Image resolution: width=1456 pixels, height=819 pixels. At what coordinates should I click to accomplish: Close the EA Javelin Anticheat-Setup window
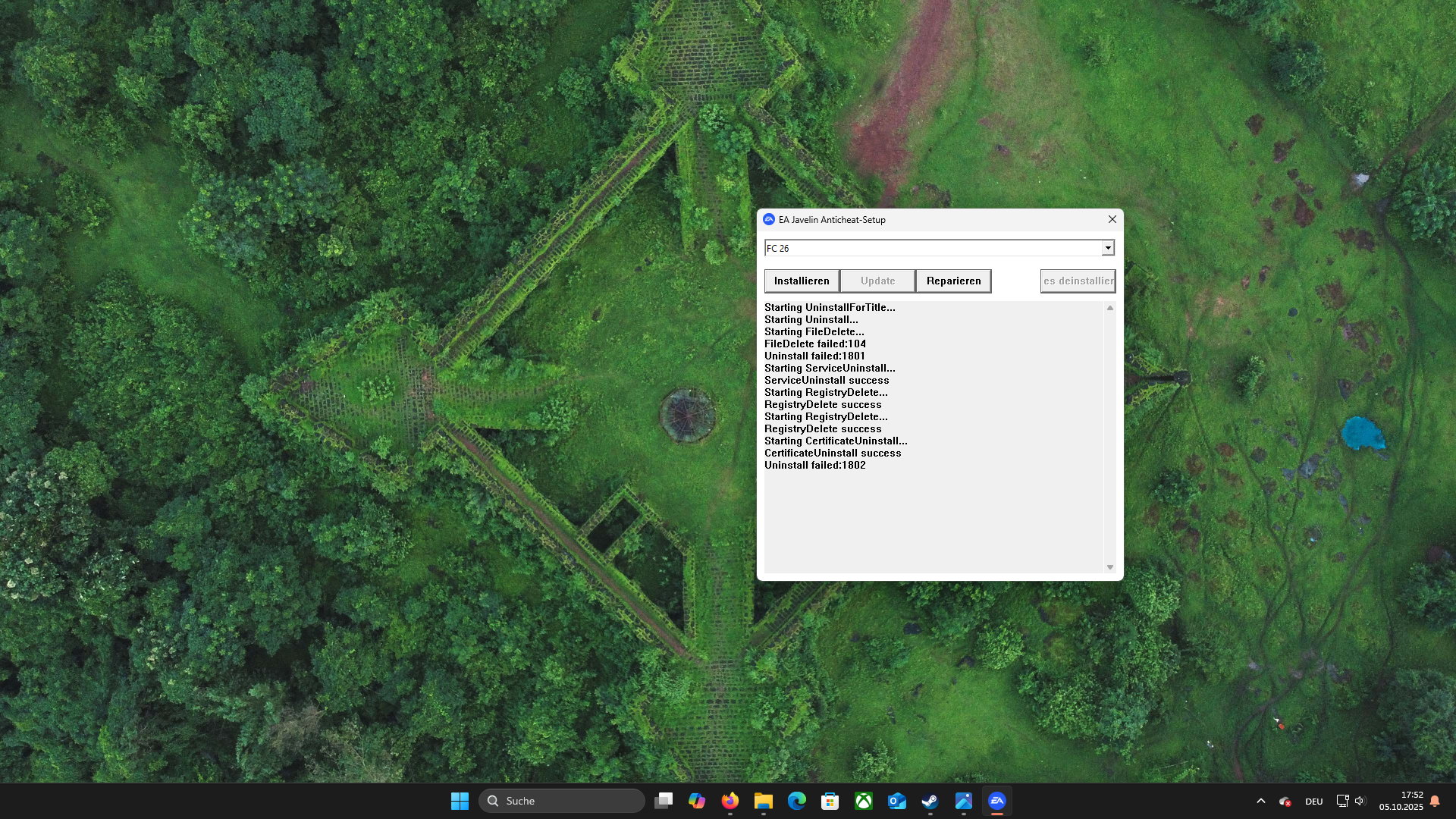(1112, 219)
